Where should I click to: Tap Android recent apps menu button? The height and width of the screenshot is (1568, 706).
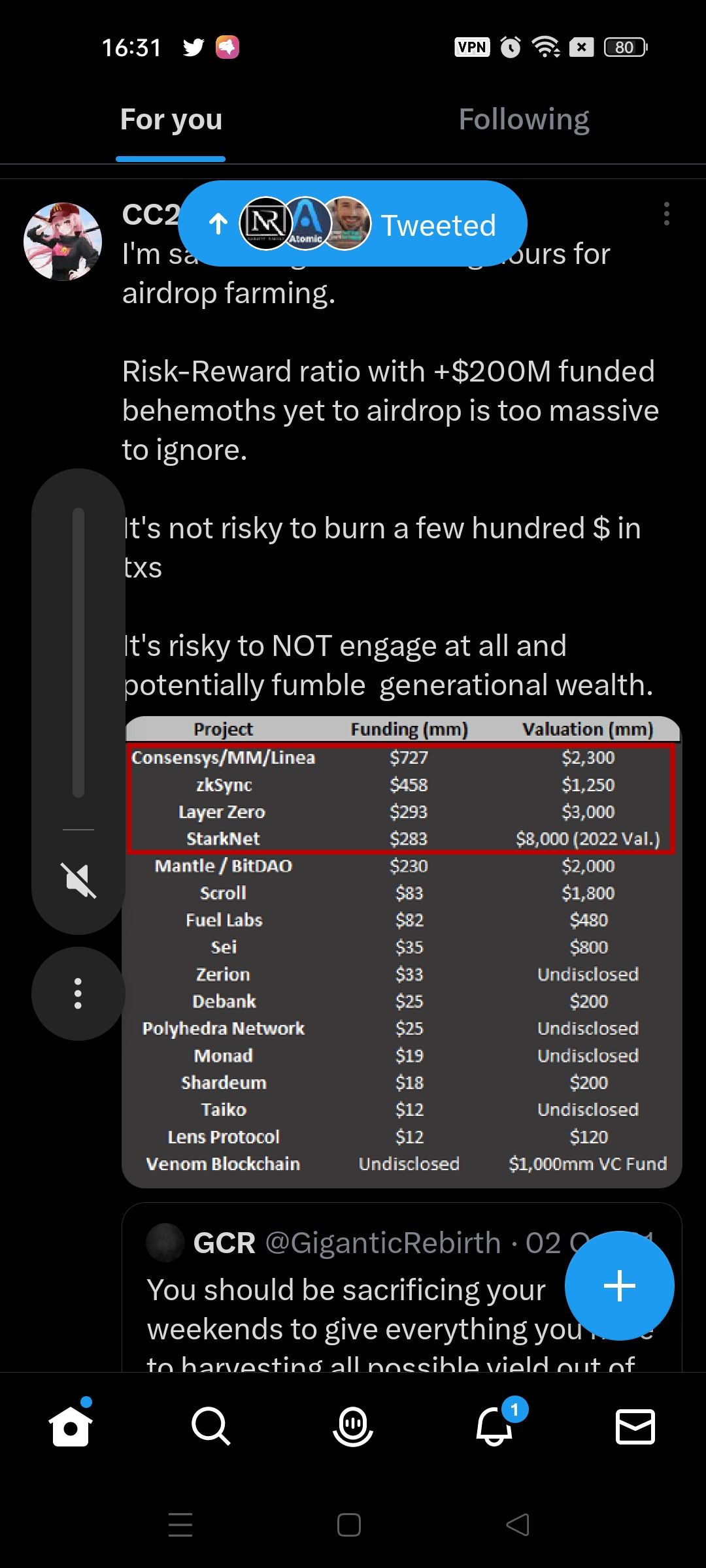180,1525
